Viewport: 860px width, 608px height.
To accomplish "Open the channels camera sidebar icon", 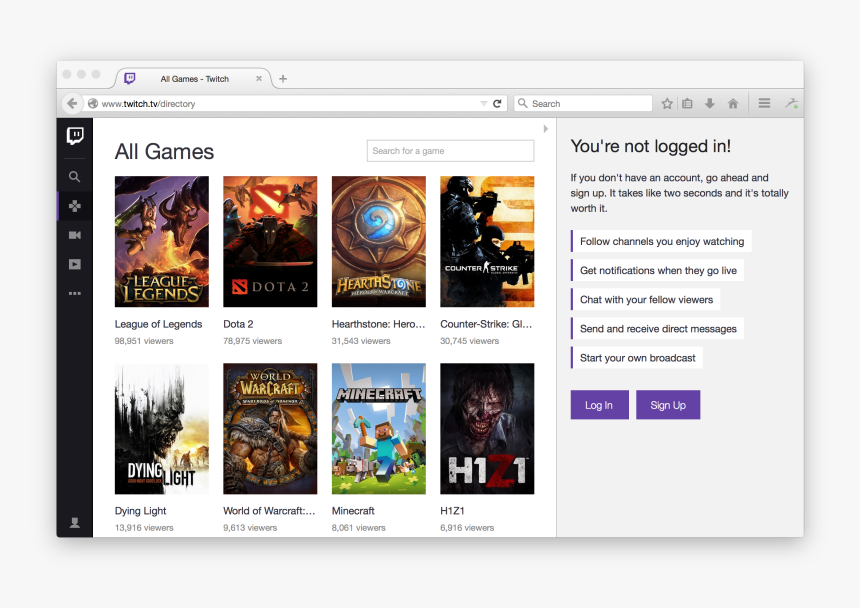I will click(x=75, y=235).
